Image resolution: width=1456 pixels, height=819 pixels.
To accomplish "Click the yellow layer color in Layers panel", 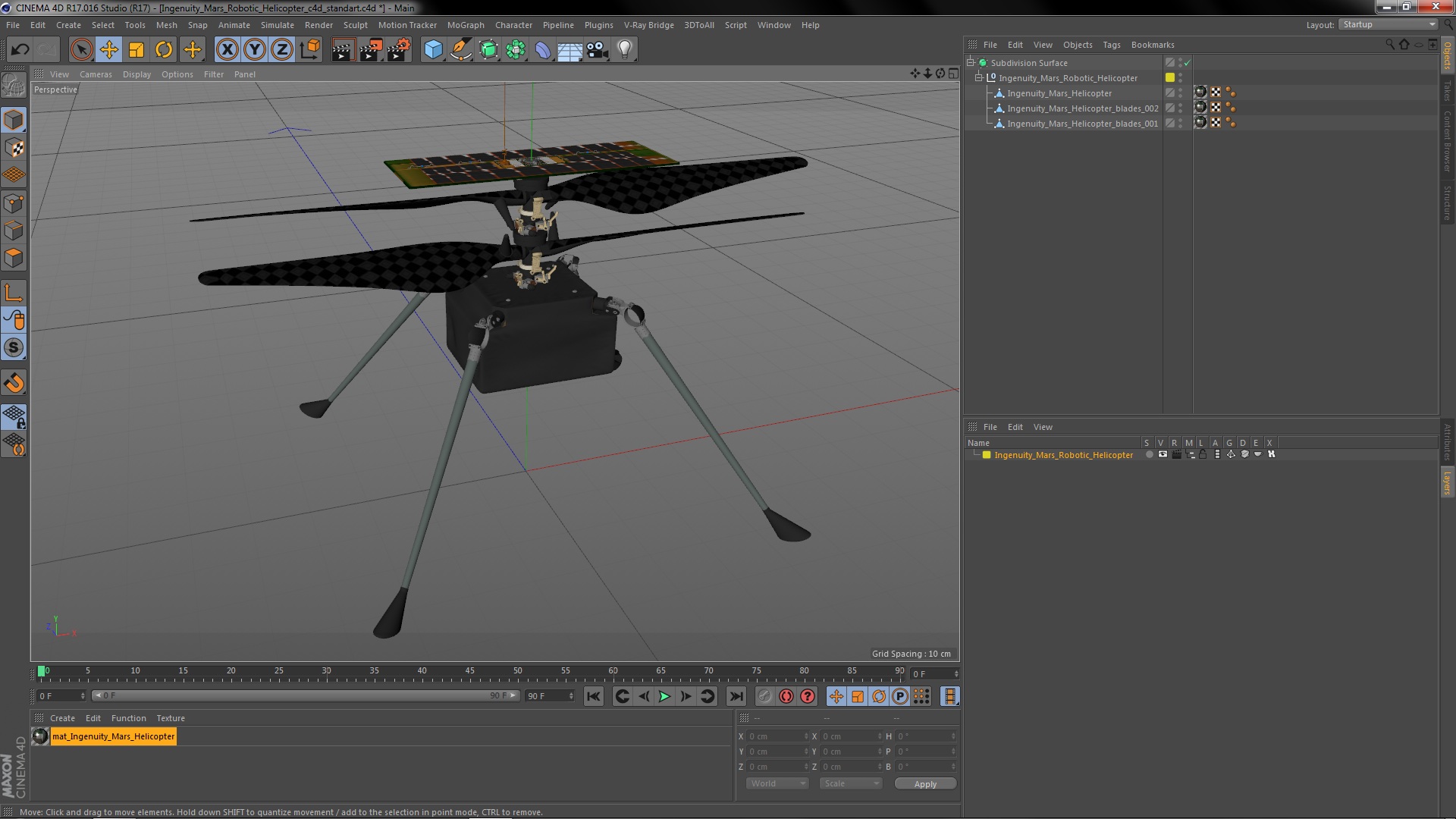I will pyautogui.click(x=987, y=455).
